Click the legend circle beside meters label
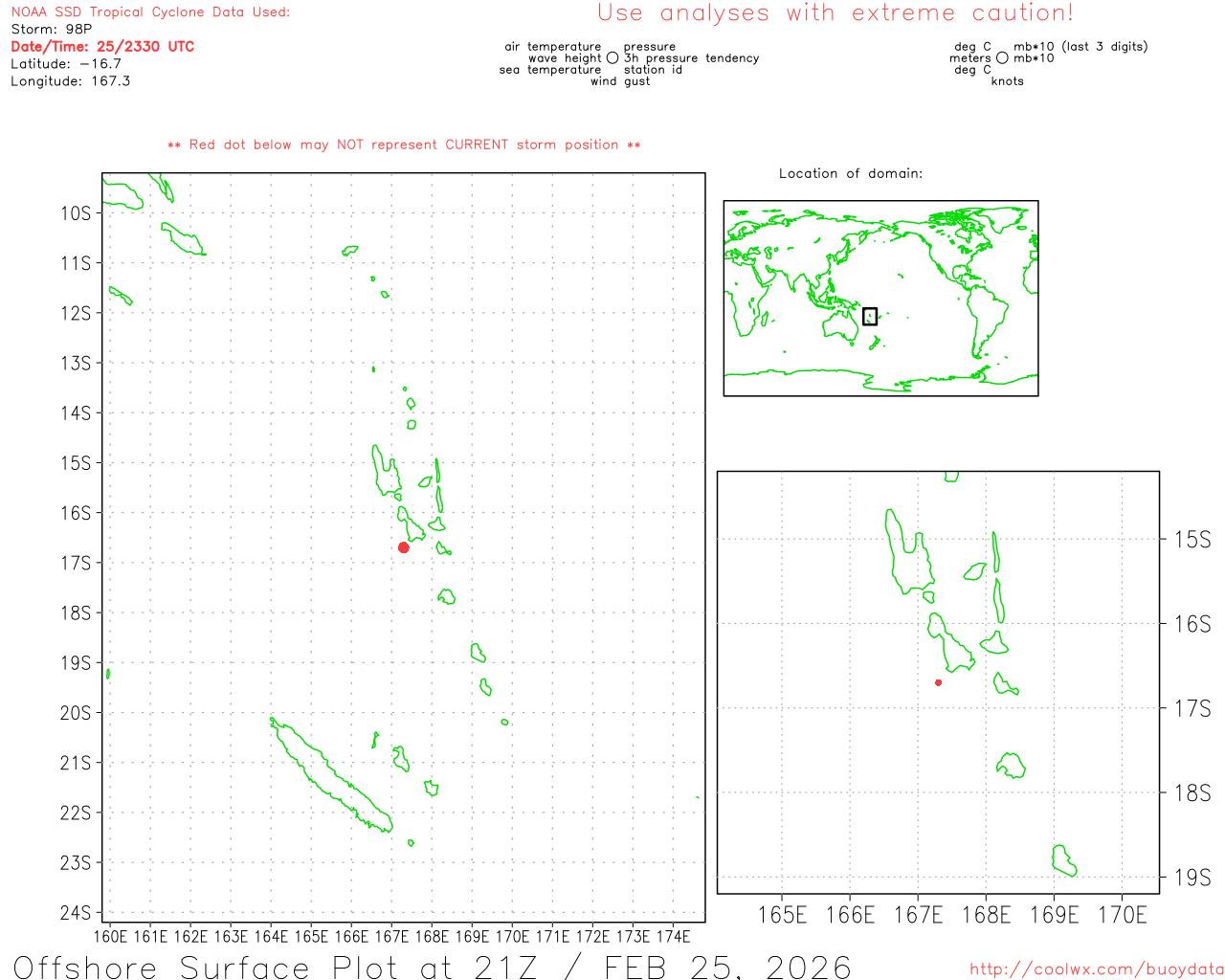 pos(1002,58)
